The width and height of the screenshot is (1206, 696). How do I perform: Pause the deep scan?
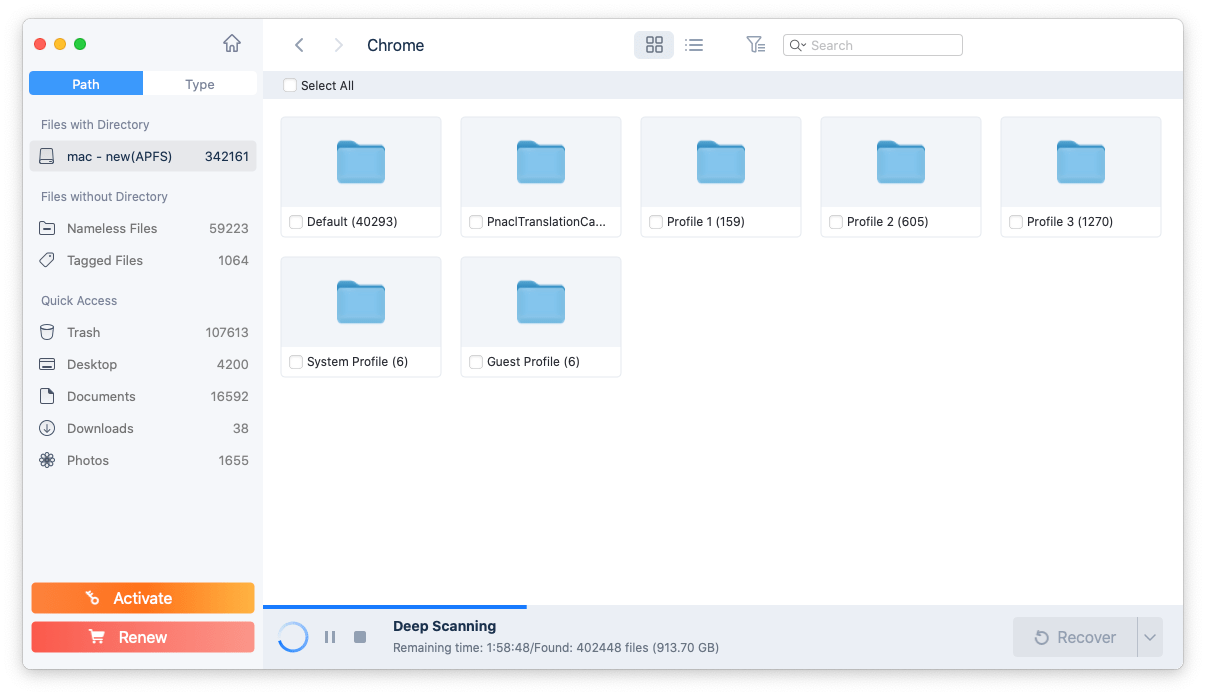click(330, 637)
